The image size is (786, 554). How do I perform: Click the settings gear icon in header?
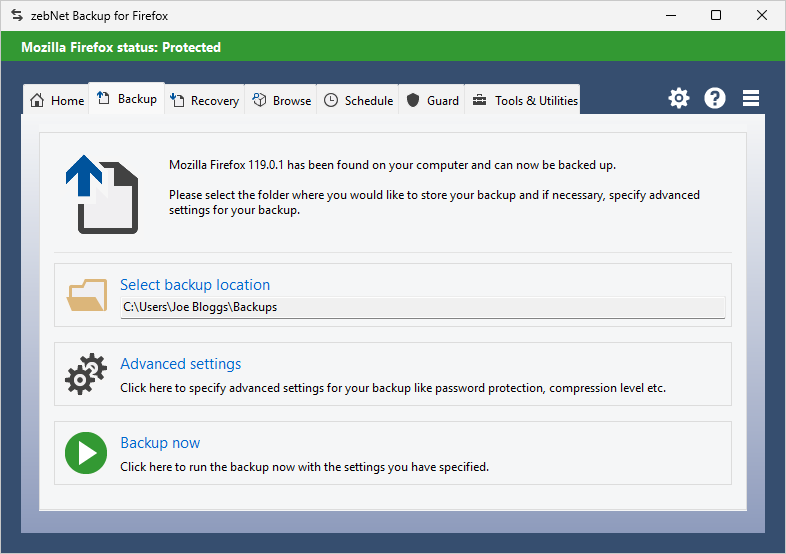(x=679, y=98)
